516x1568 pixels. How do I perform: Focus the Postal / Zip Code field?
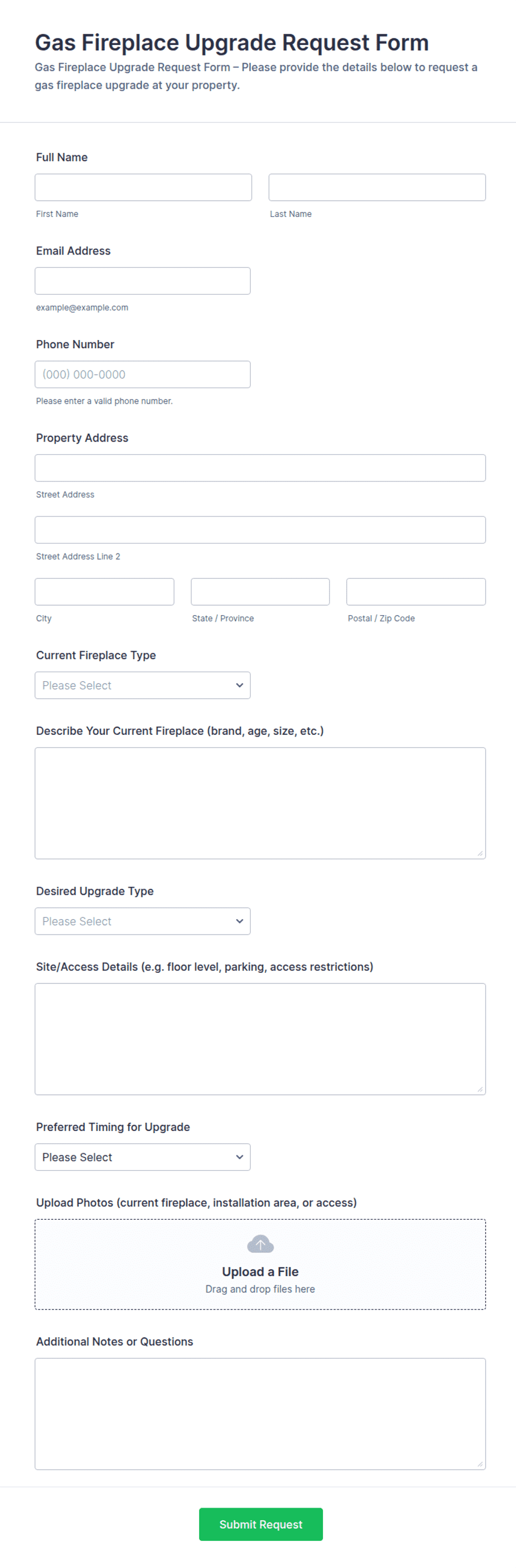[416, 592]
